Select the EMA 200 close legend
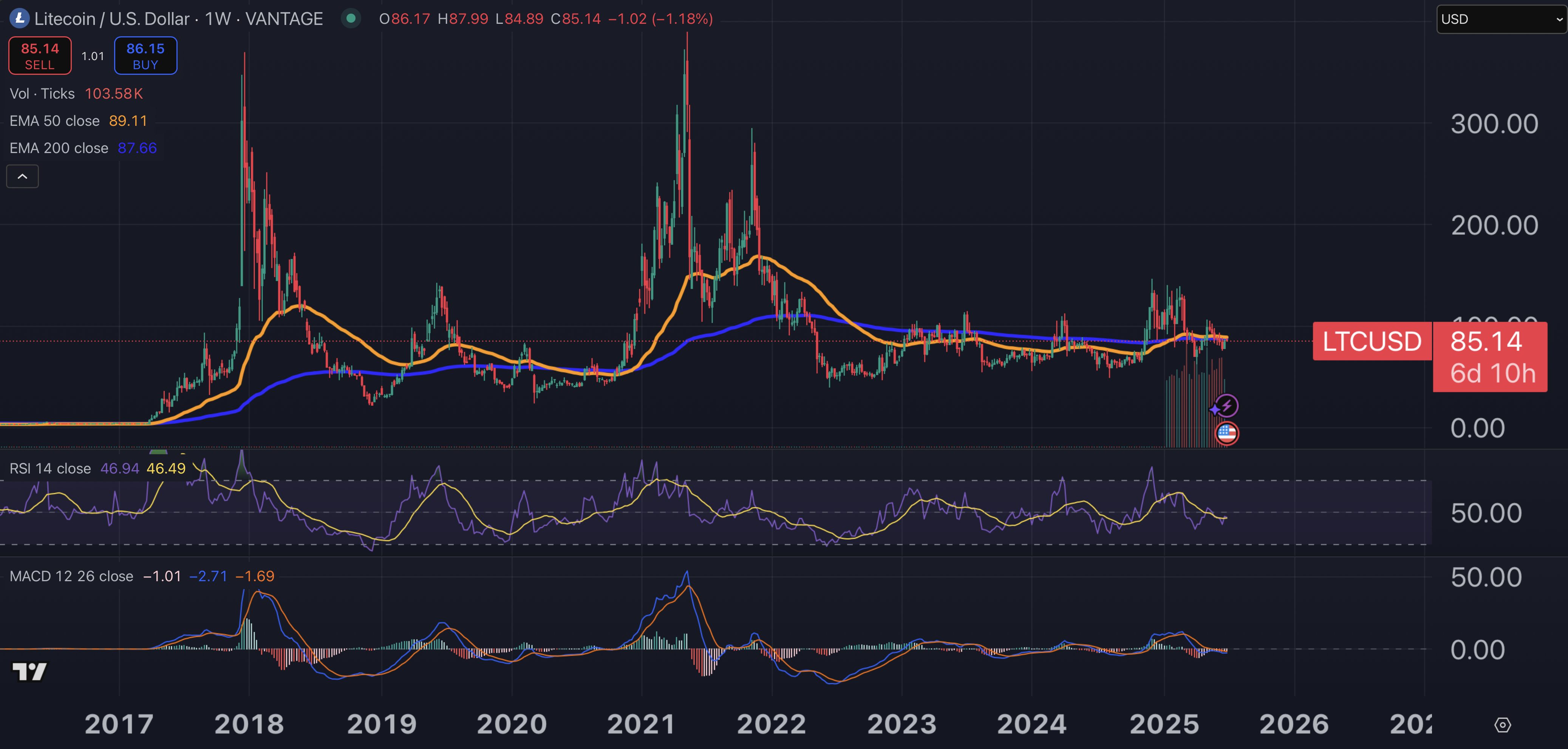The image size is (1568, 749). 59,148
